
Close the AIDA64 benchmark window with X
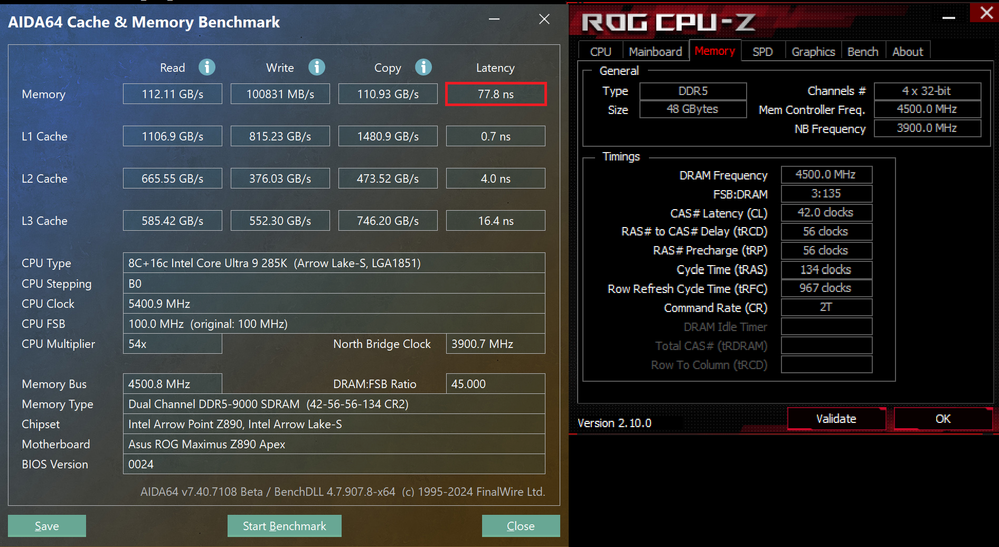click(x=544, y=19)
